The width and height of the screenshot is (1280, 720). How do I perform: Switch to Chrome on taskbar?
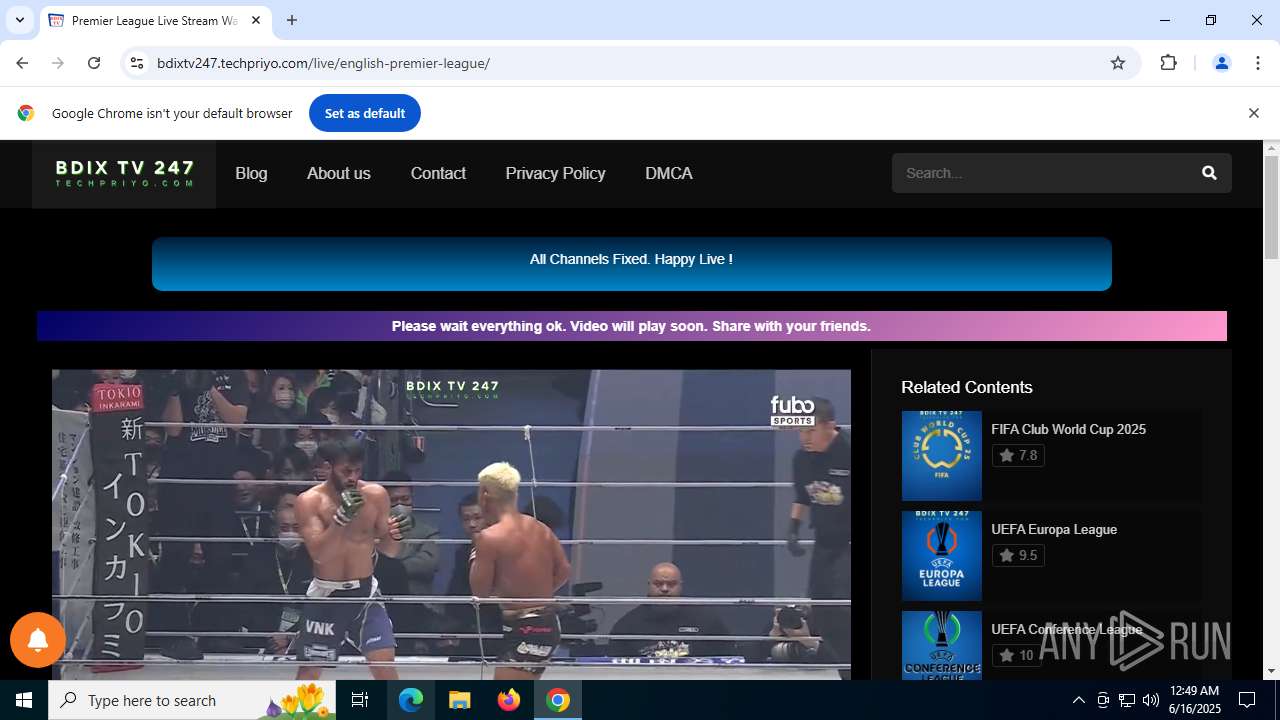click(x=558, y=700)
